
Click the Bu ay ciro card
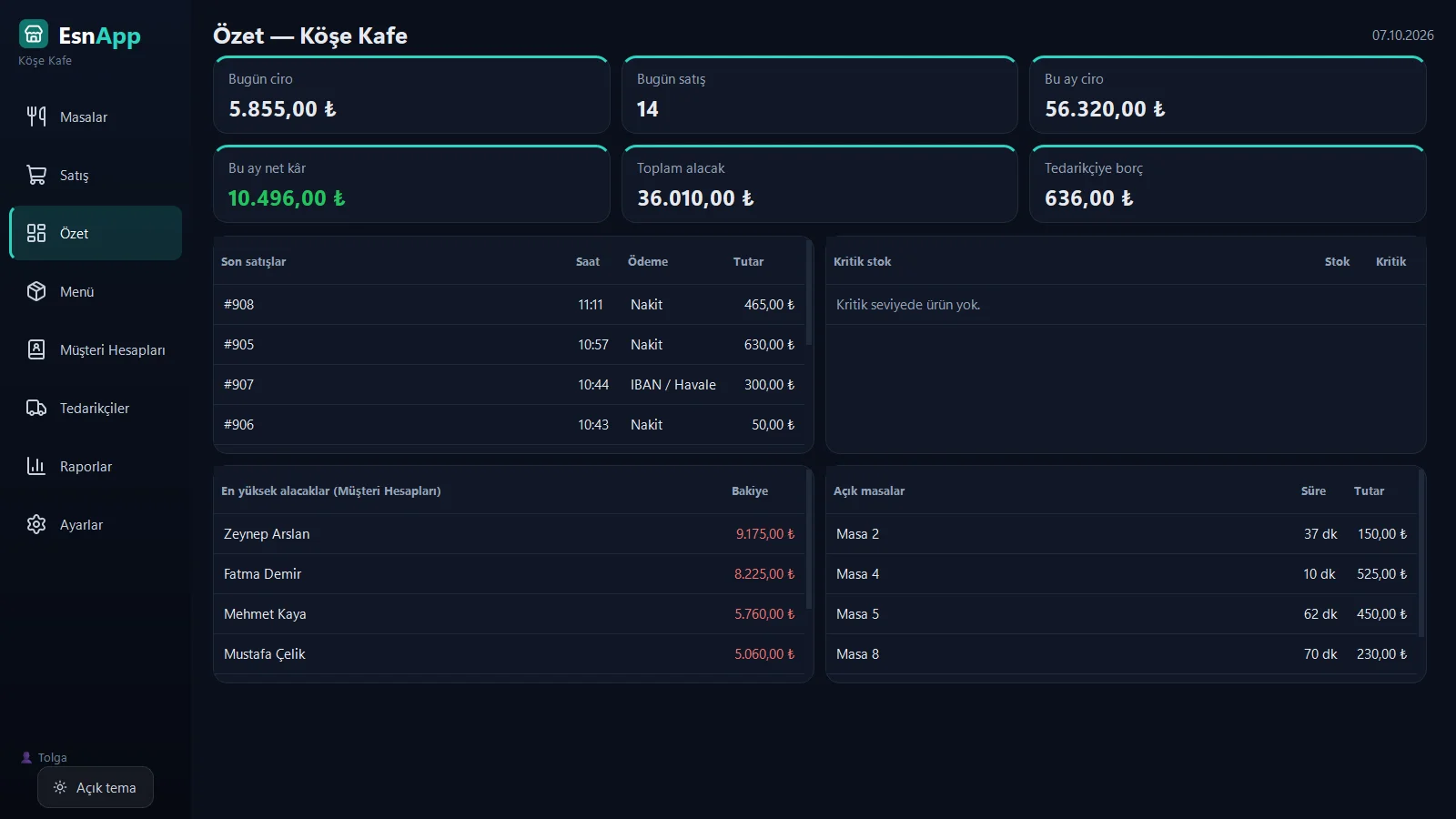[x=1228, y=95]
